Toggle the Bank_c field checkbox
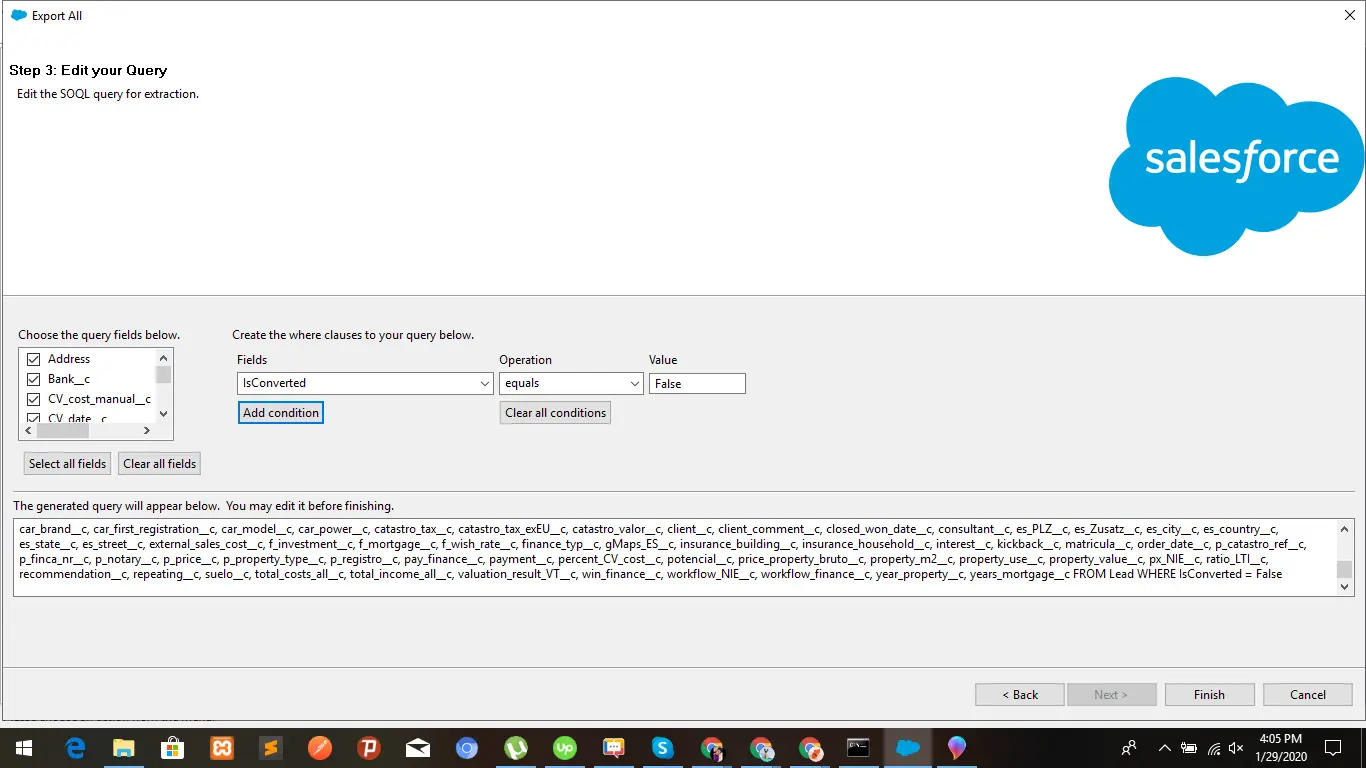This screenshot has width=1366, height=768. tap(33, 378)
